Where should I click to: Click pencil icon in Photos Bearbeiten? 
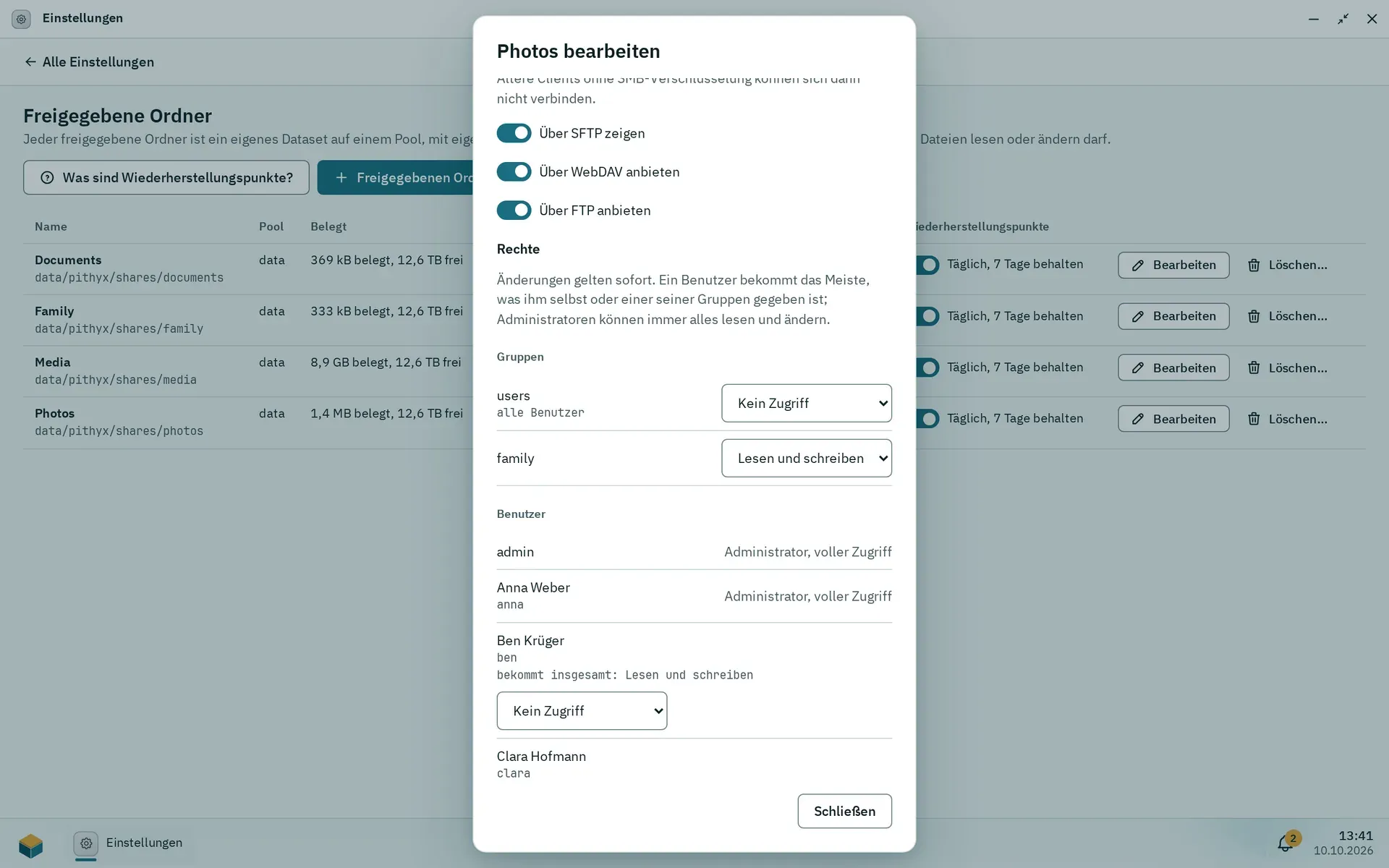click(1138, 420)
